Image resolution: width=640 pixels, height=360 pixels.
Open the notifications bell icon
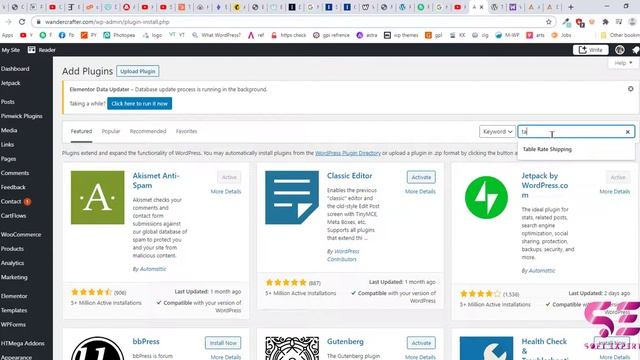pyautogui.click(x=636, y=50)
